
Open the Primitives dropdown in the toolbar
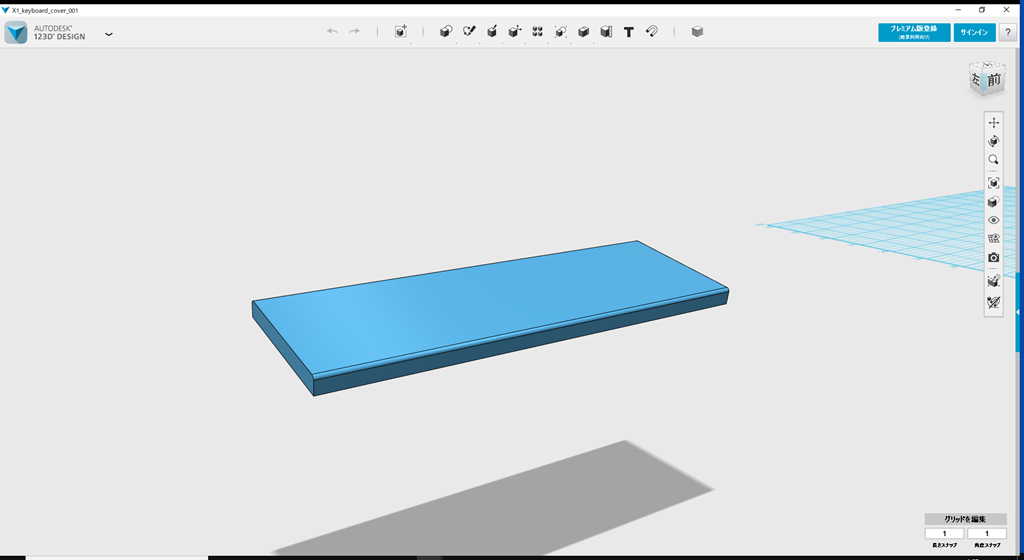pyautogui.click(x=446, y=32)
